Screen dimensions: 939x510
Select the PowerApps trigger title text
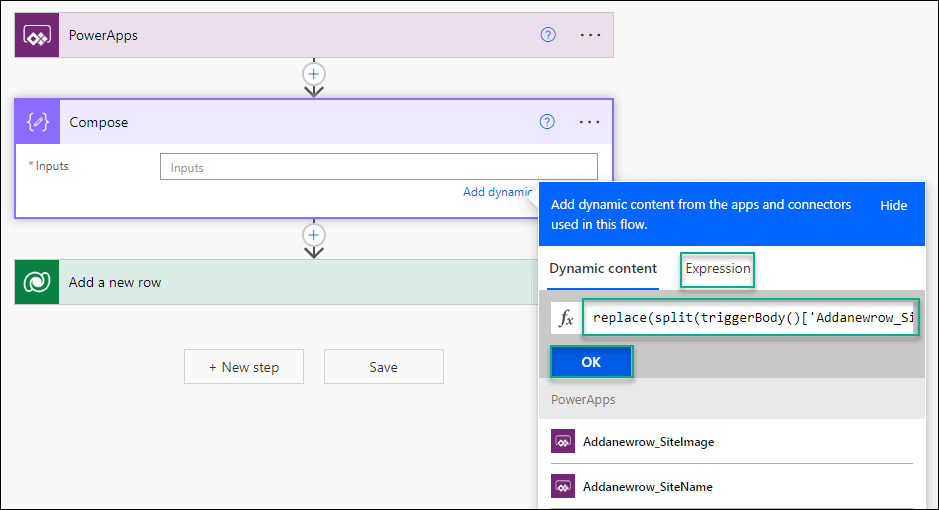click(103, 35)
